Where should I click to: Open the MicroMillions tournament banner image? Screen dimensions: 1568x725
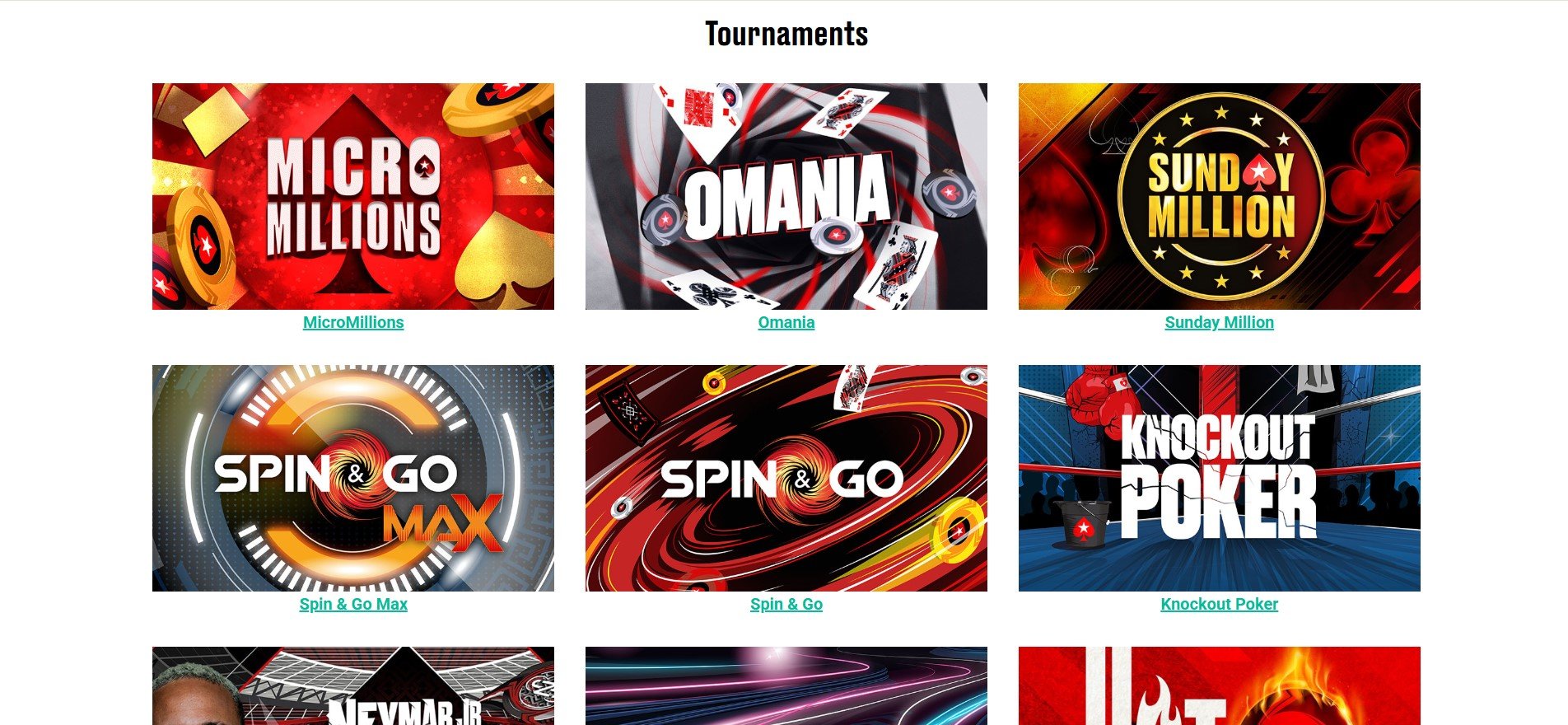(x=353, y=196)
